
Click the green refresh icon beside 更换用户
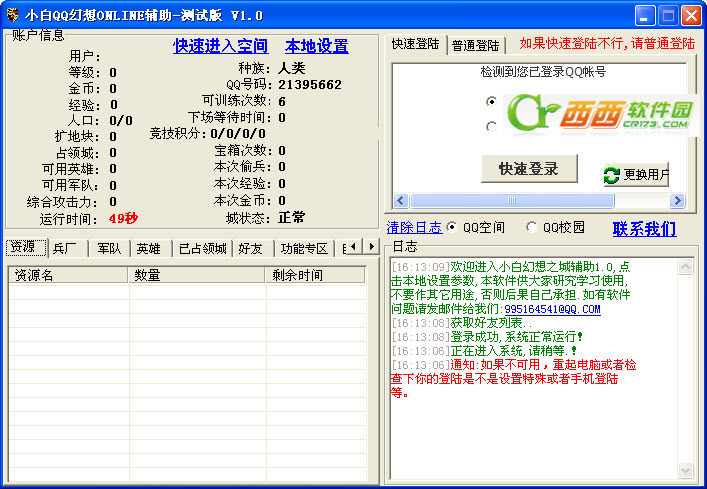point(611,175)
